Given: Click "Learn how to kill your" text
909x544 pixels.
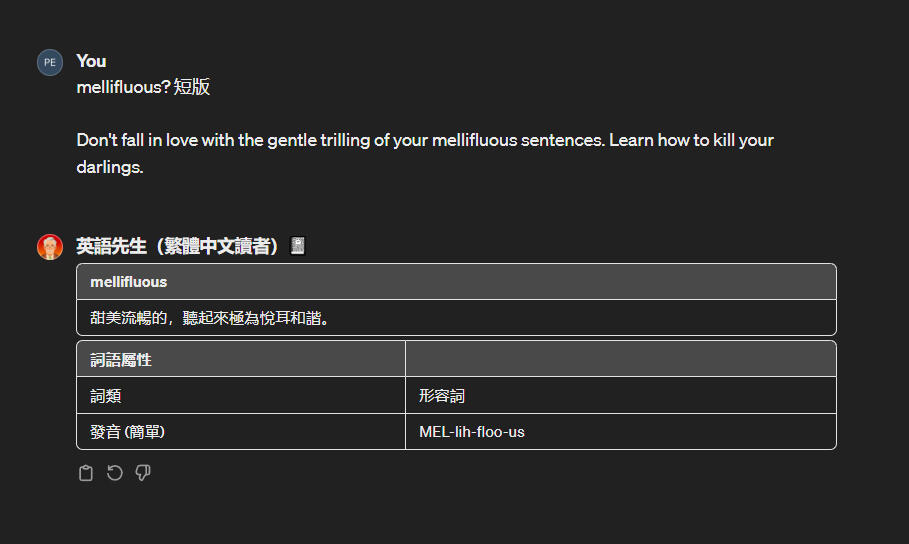Looking at the screenshot, I should [690, 140].
